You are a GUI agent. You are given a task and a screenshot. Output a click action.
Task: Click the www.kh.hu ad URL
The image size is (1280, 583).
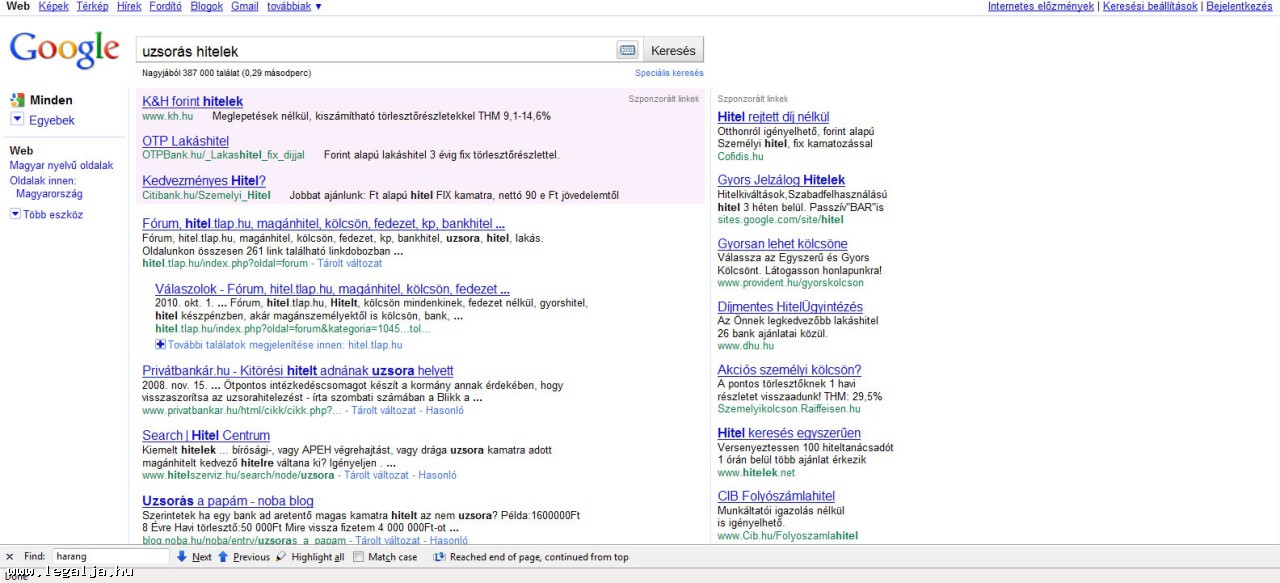[x=167, y=116]
